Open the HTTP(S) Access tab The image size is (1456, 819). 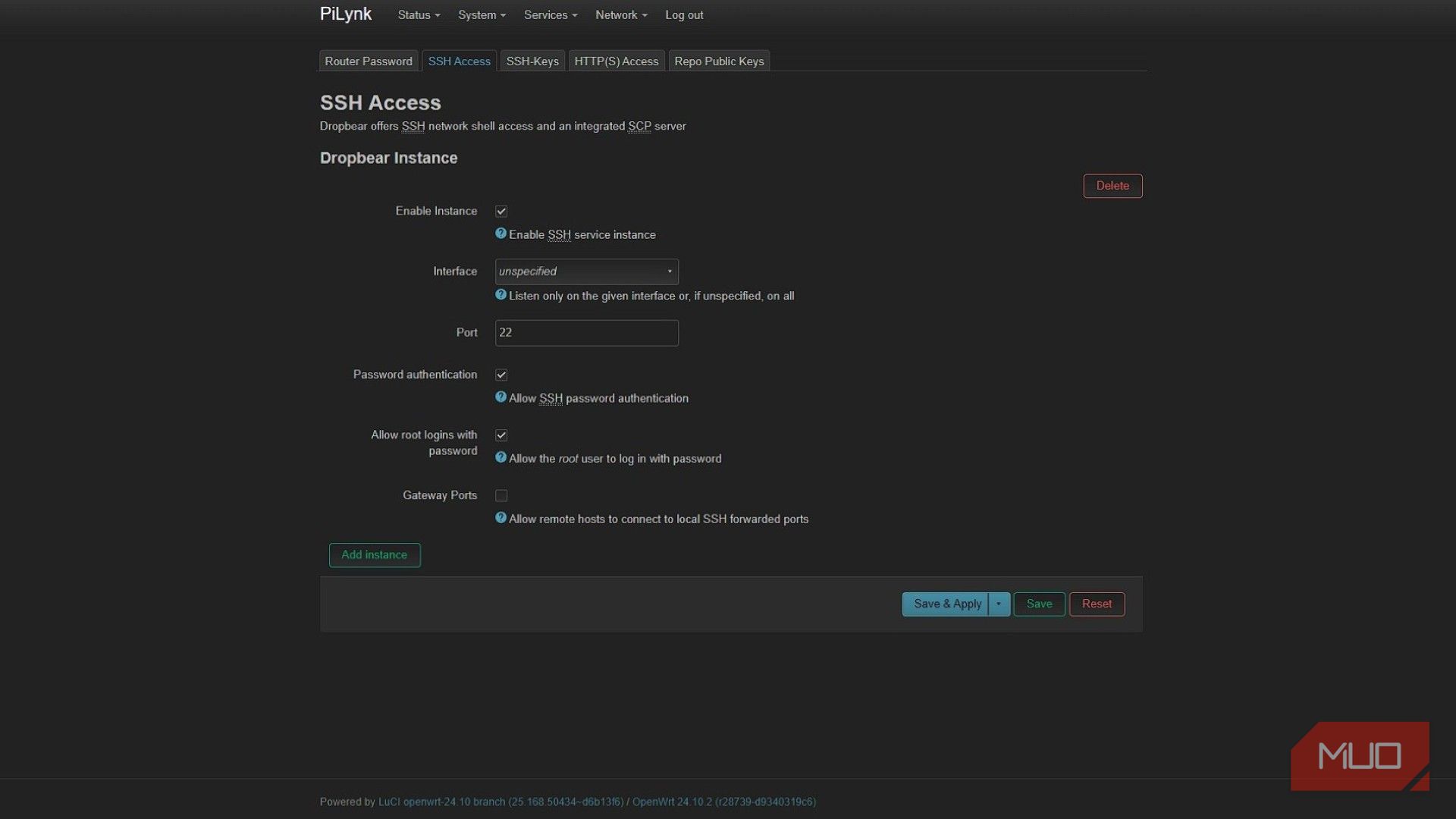click(617, 61)
